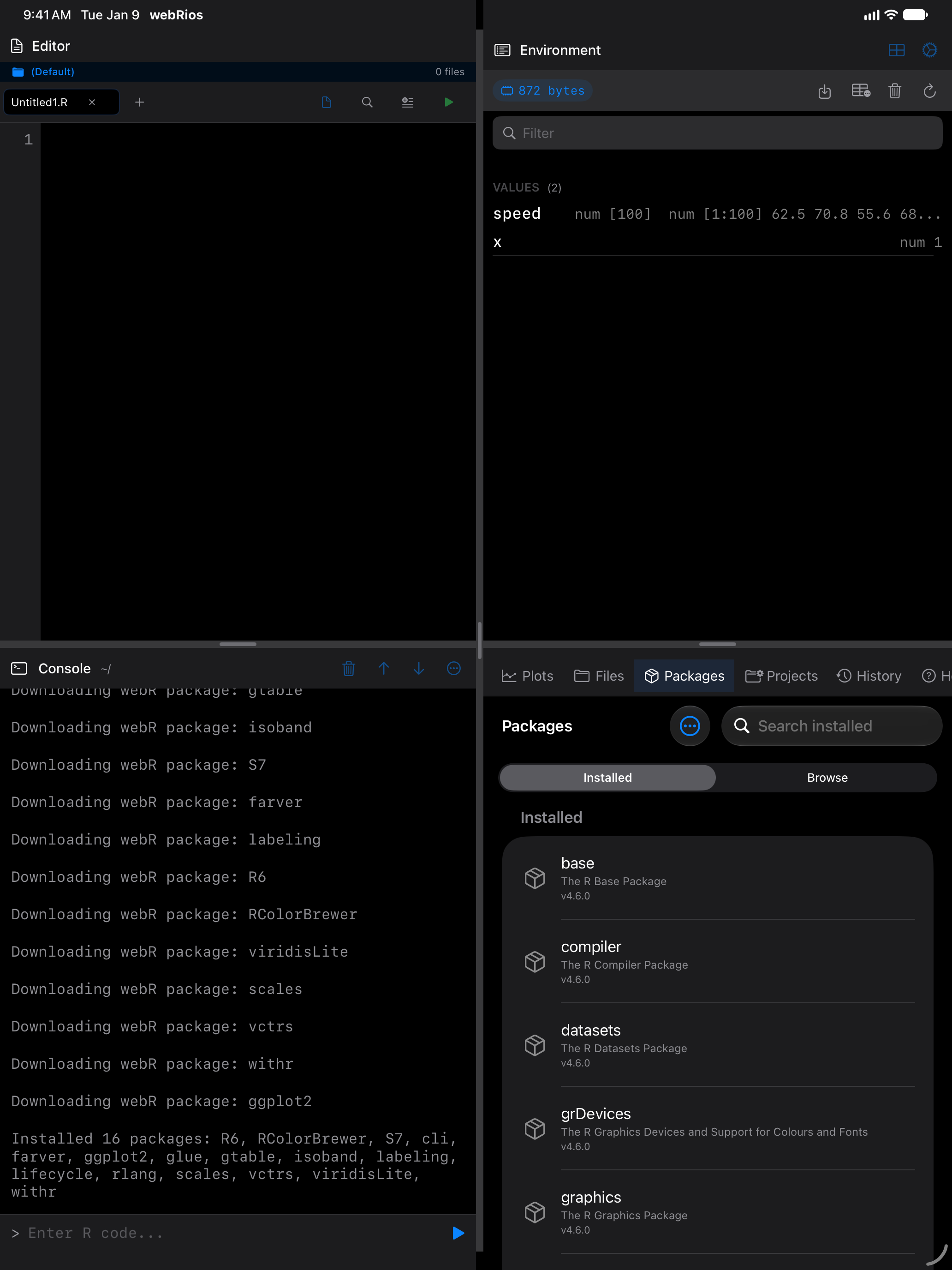Click line number 1 in editor gutter
952x1270 pixels.
pos(28,139)
